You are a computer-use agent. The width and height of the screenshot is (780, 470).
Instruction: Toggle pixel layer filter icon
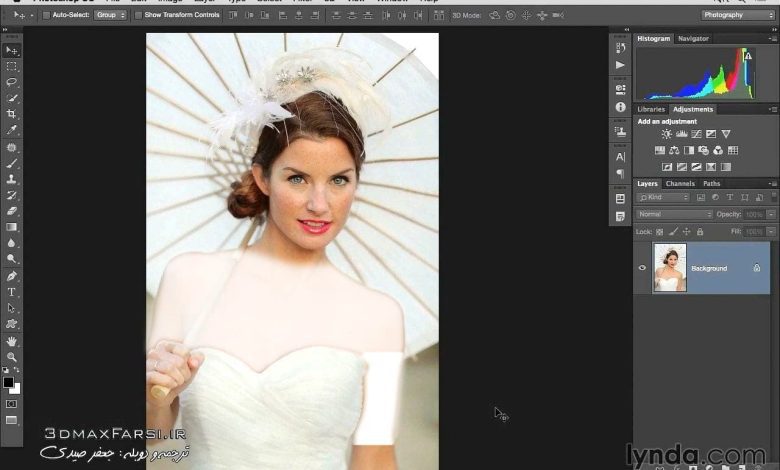tap(700, 197)
